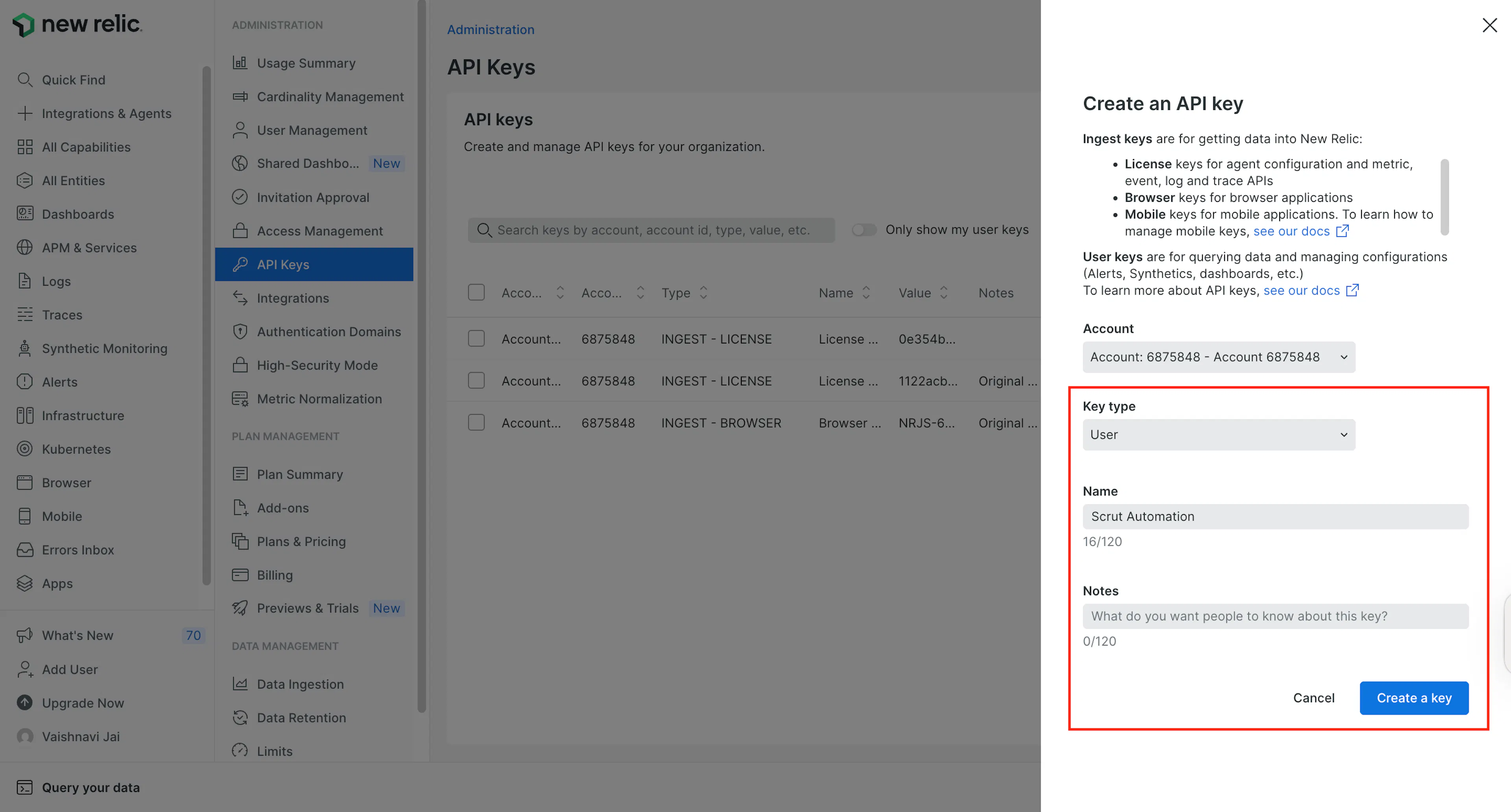Click the key description list scrollbar

(1444, 197)
